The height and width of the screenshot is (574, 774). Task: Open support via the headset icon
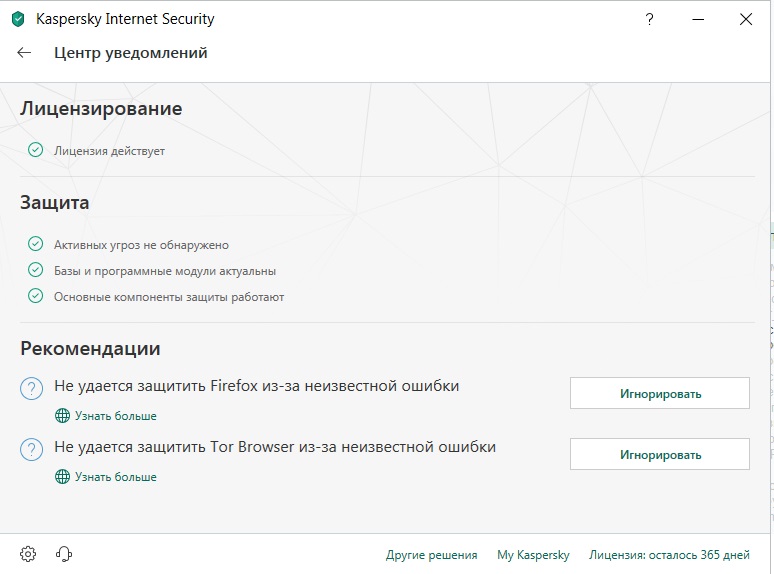64,554
